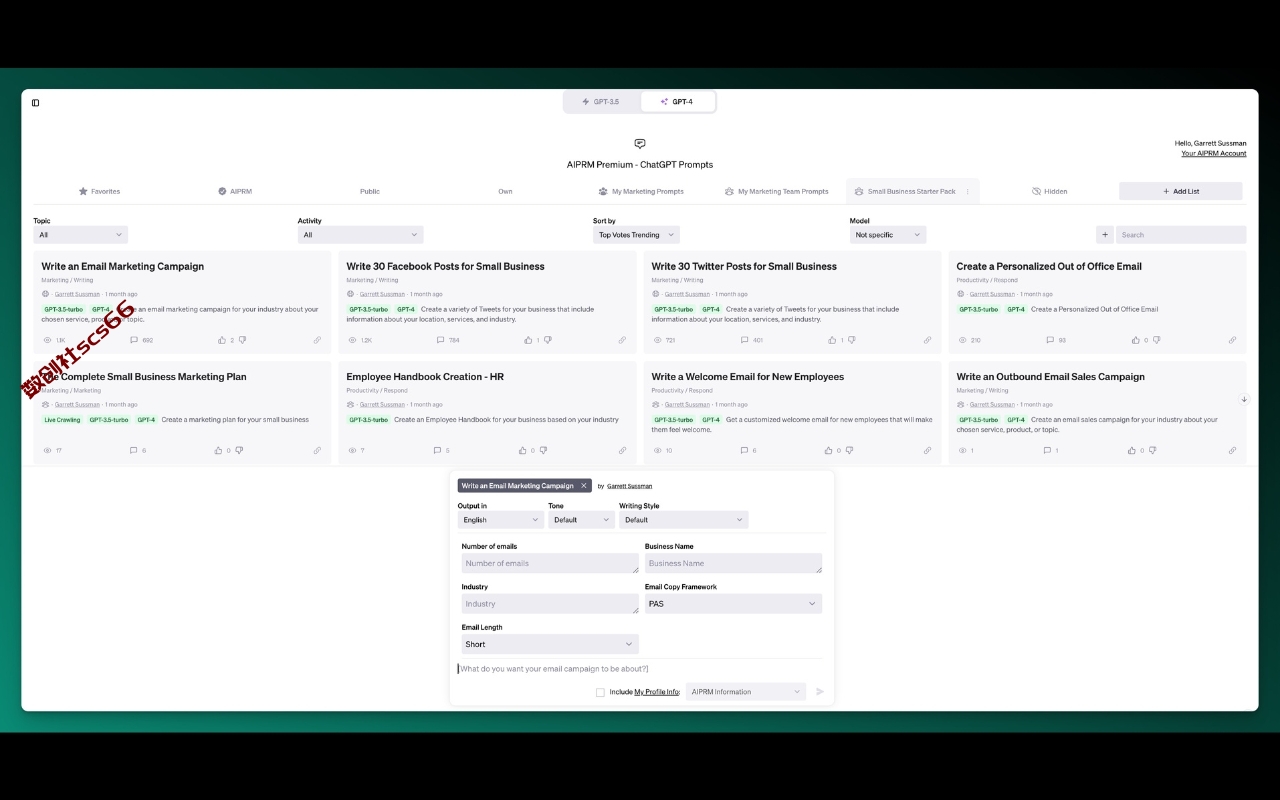This screenshot has width=1280, height=800.
Task: Open Garrett Sussman link in prompt box
Action: pos(630,486)
